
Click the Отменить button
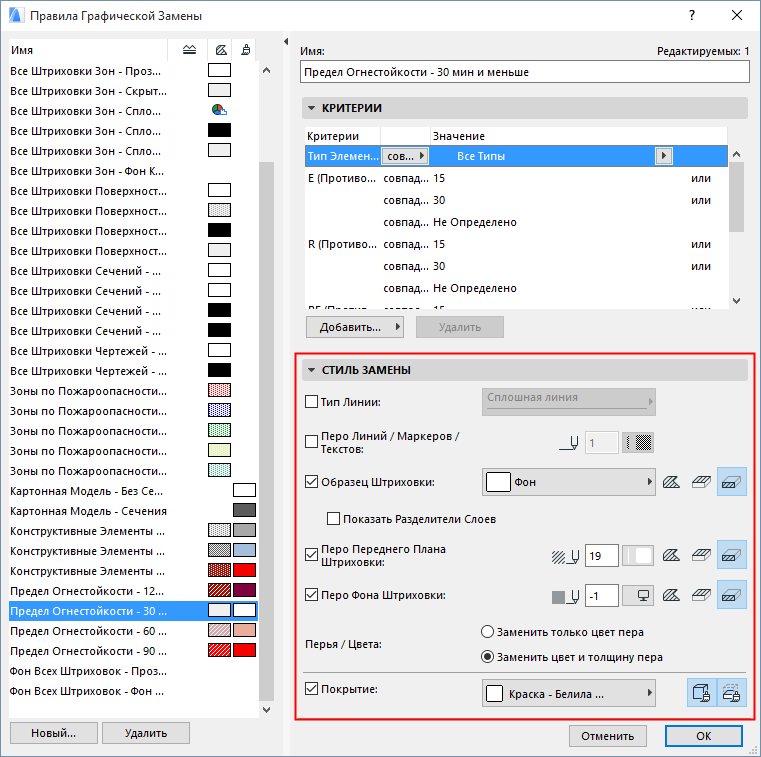pyautogui.click(x=608, y=736)
